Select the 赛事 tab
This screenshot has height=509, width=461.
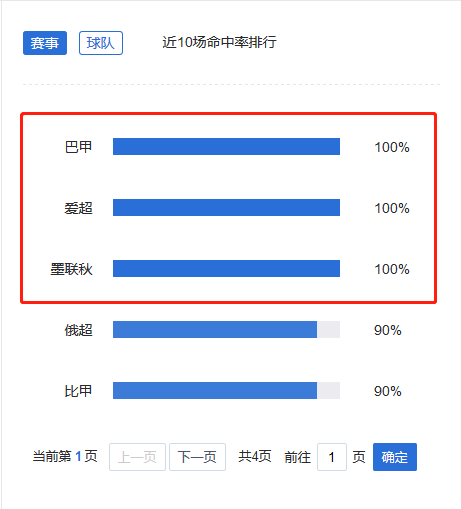45,43
